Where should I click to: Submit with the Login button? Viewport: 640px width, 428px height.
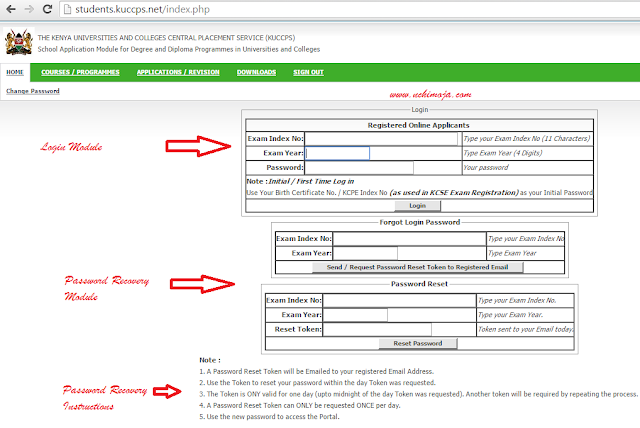tap(418, 206)
